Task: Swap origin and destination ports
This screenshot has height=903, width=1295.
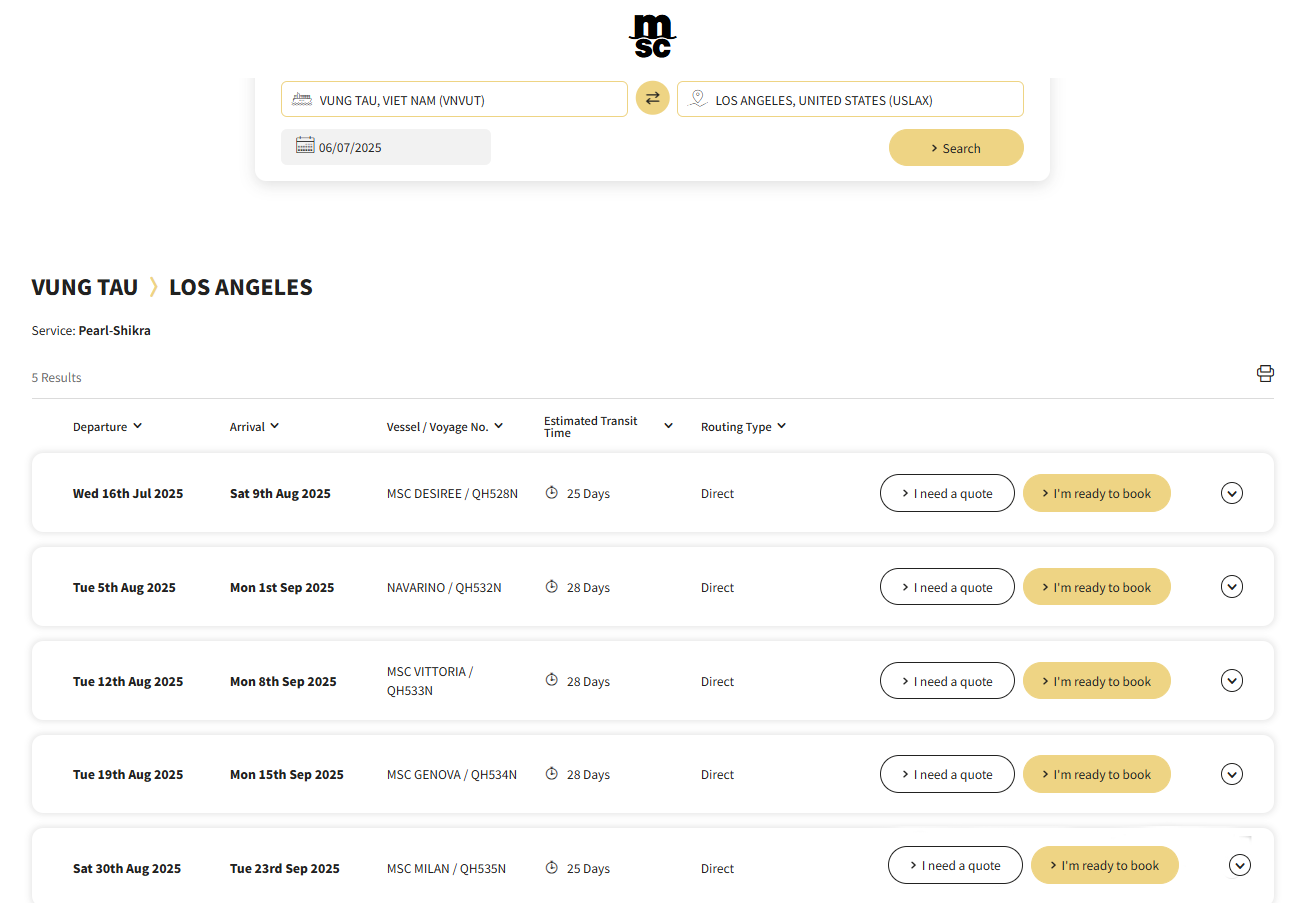Action: (652, 98)
